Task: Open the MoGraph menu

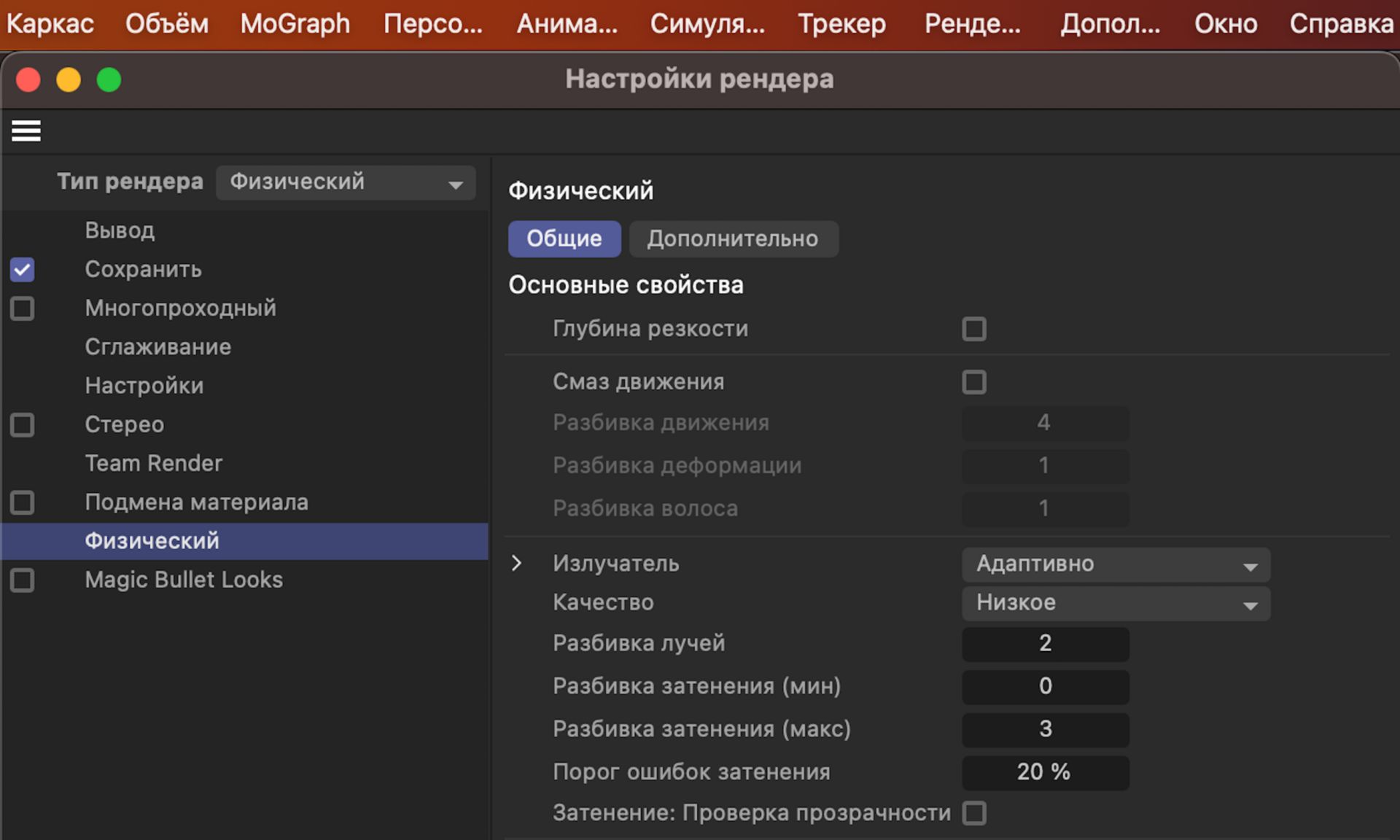Action: click(x=295, y=24)
